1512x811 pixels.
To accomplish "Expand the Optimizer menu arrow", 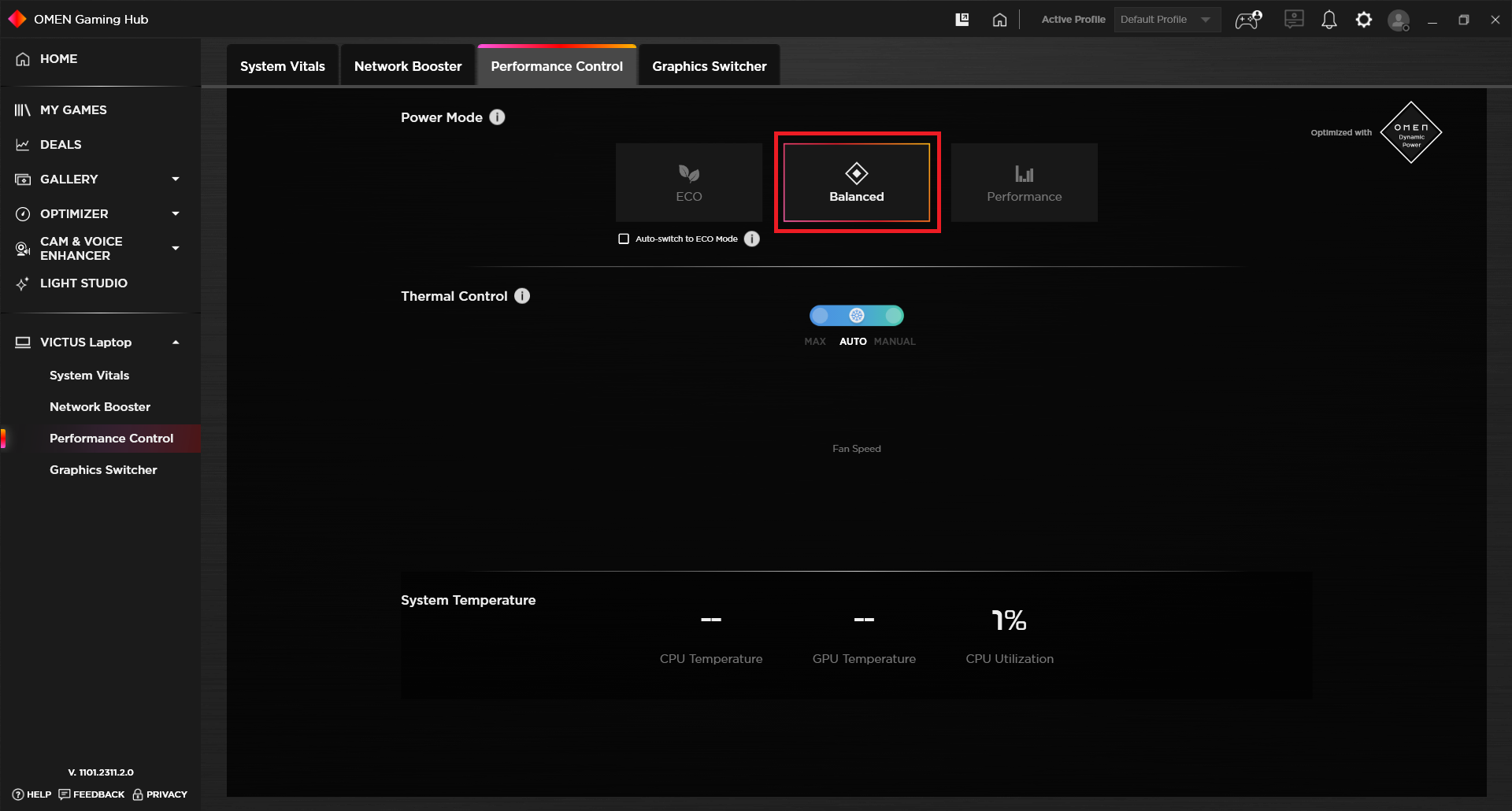I will click(176, 214).
